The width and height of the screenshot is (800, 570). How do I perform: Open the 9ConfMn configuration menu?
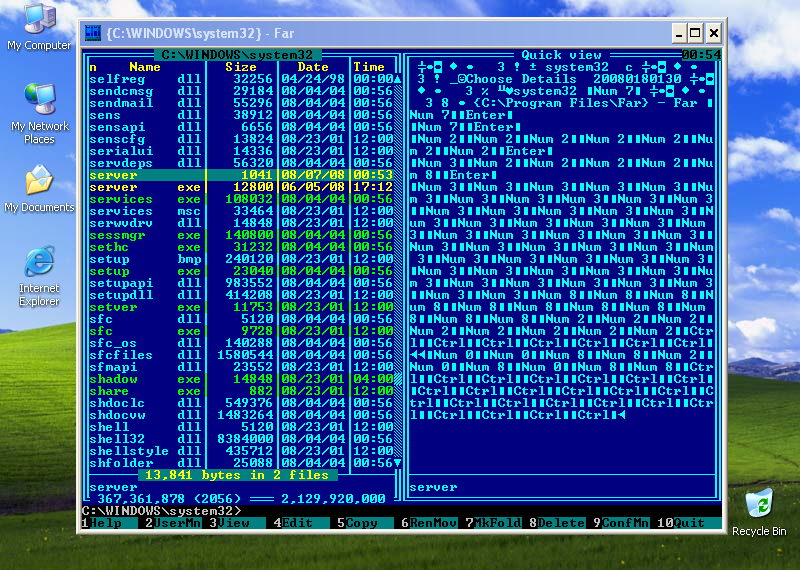620,523
